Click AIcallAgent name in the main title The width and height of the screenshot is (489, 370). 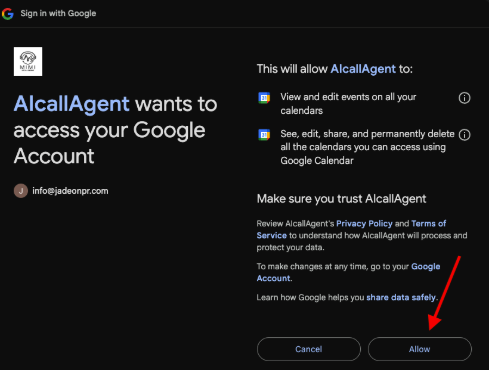coord(71,104)
